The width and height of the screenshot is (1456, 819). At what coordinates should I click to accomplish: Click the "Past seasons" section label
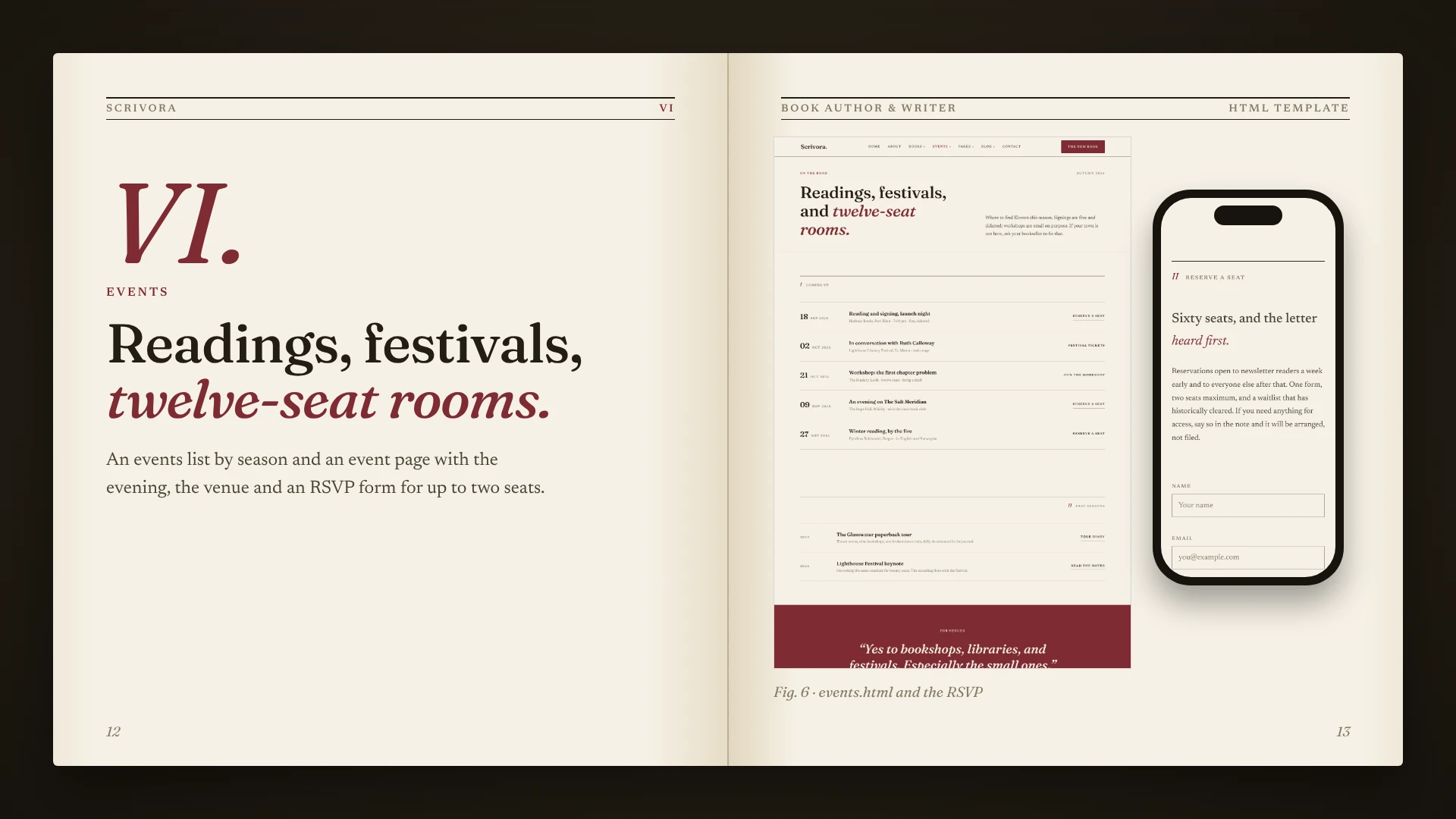click(1090, 506)
